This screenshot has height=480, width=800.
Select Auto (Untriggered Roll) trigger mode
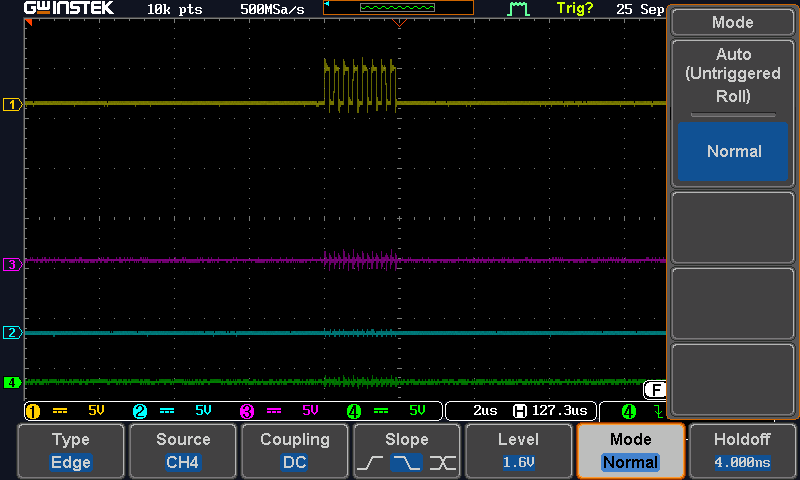(x=733, y=75)
